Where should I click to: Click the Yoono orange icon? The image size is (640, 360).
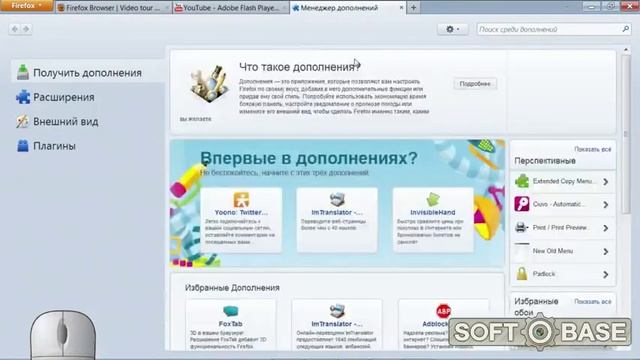coord(241,200)
